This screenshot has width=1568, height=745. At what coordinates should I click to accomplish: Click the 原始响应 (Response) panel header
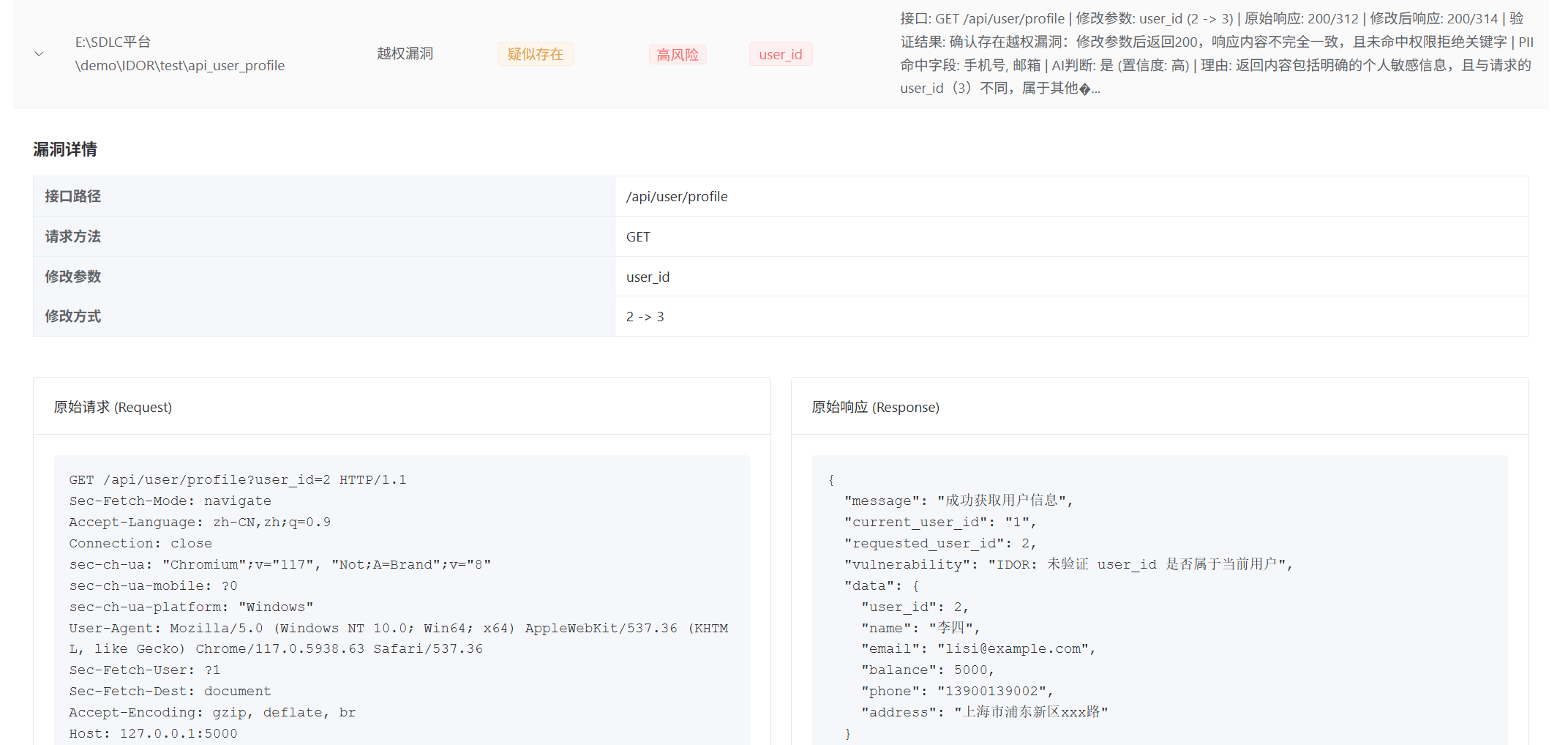point(875,407)
